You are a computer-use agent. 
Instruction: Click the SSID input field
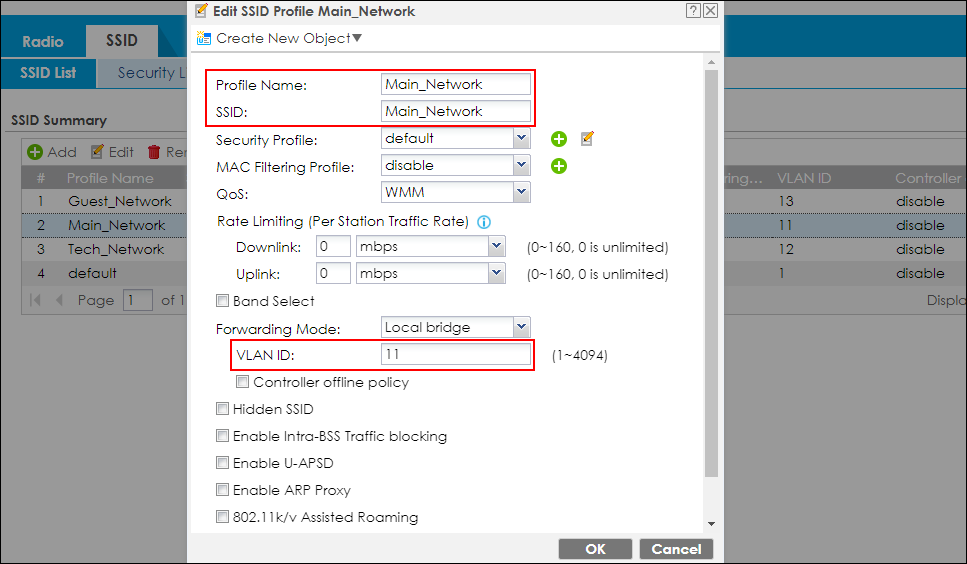pos(456,112)
